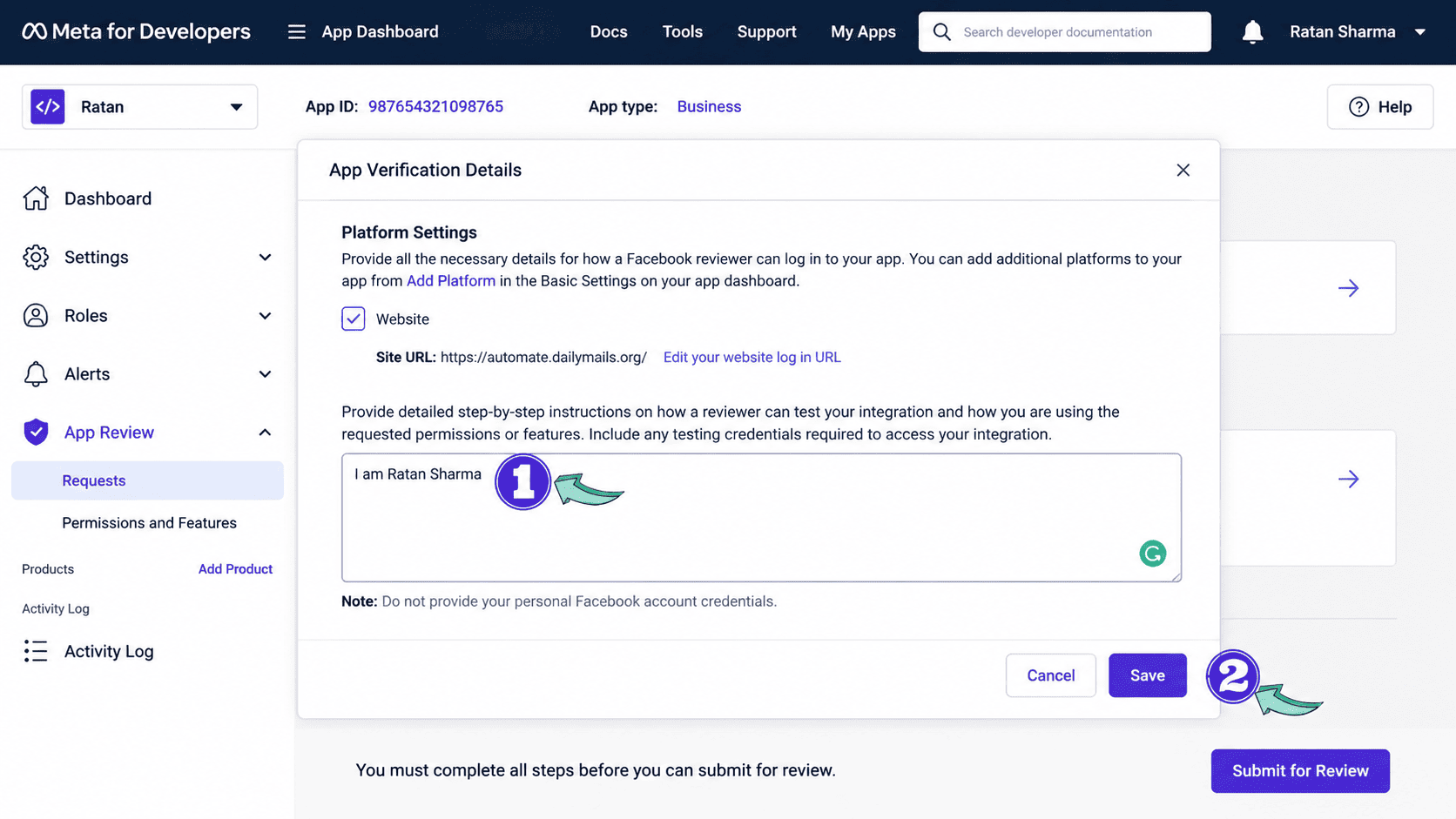Click the Help button label

coord(1394,107)
